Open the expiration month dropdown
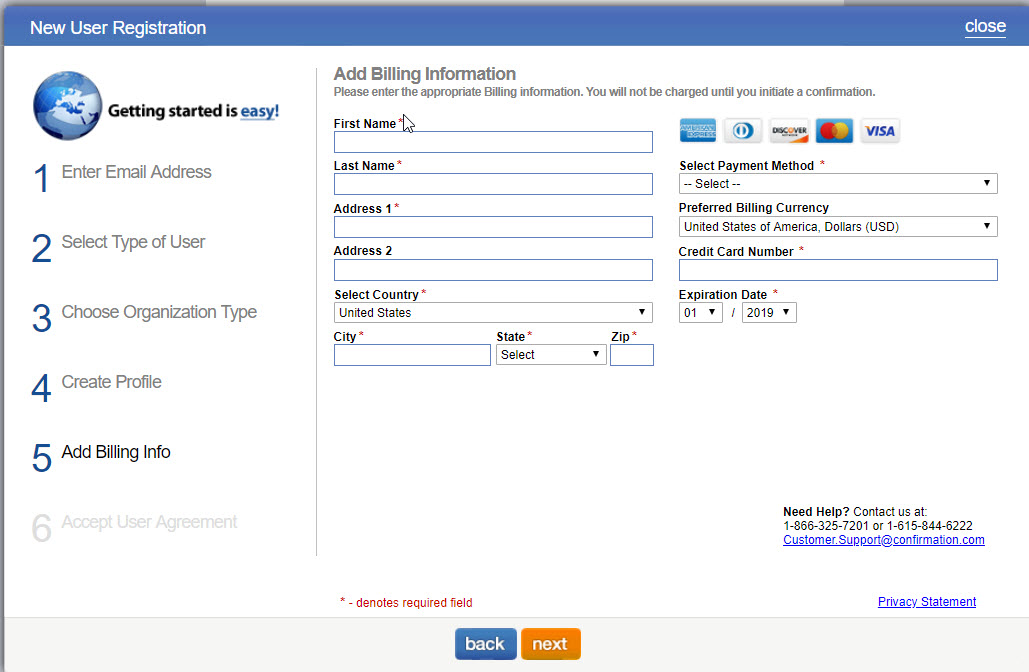The height and width of the screenshot is (672, 1029). pyautogui.click(x=701, y=312)
